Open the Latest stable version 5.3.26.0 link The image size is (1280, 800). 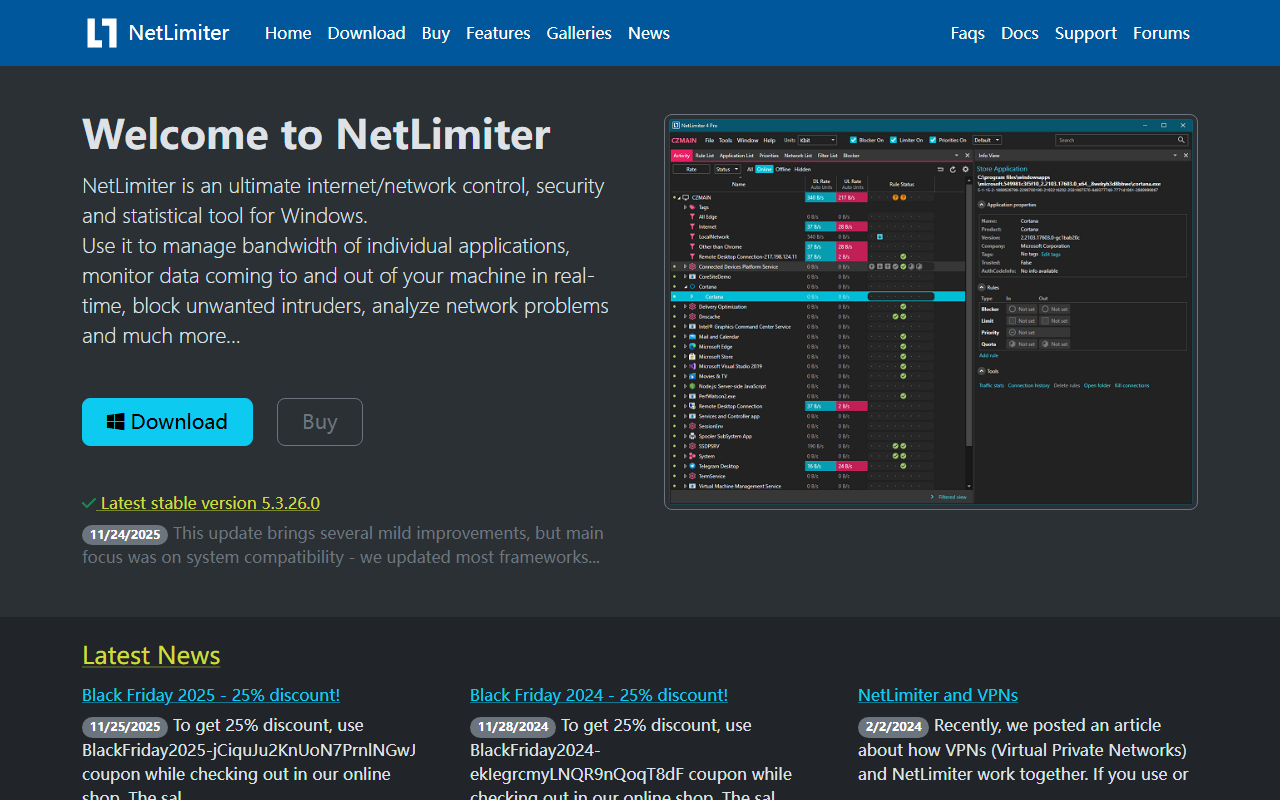click(x=210, y=503)
